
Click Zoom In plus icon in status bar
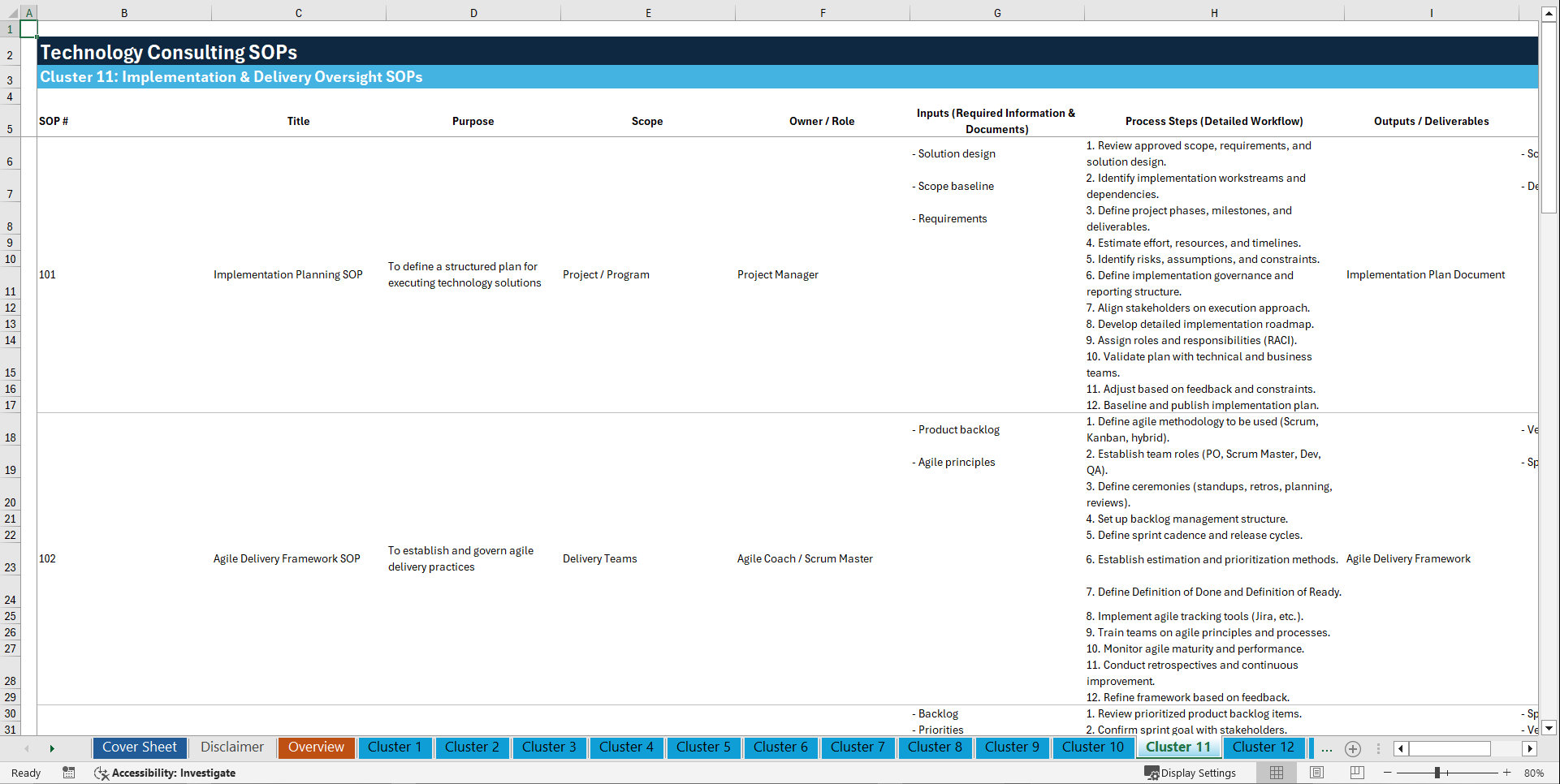1507,773
